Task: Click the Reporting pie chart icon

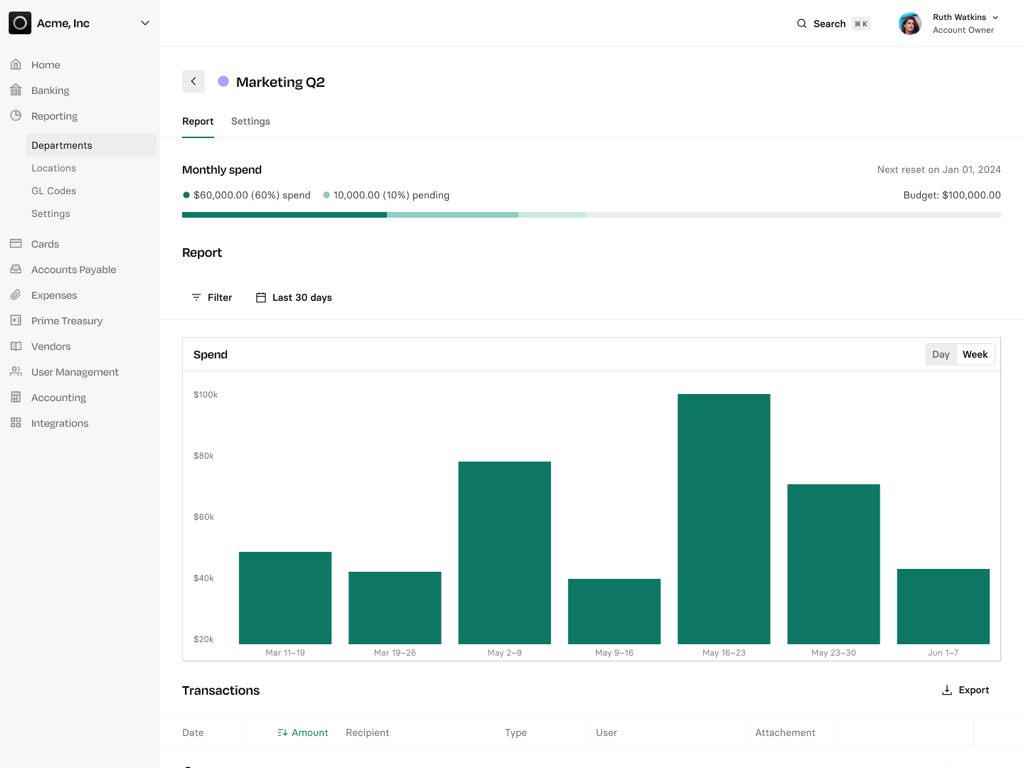Action: (x=16, y=116)
